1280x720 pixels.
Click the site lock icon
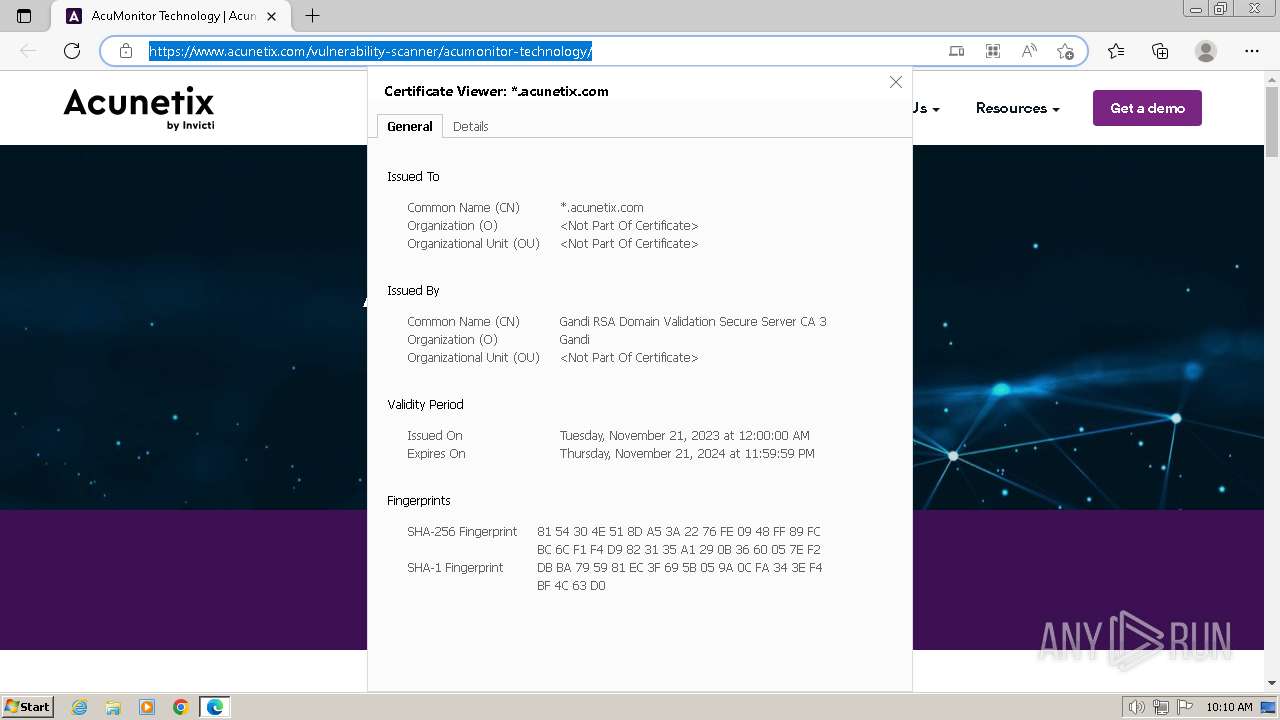[x=126, y=51]
